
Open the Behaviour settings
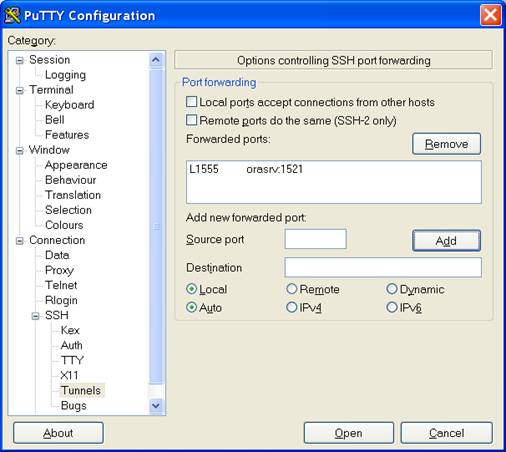click(70, 180)
